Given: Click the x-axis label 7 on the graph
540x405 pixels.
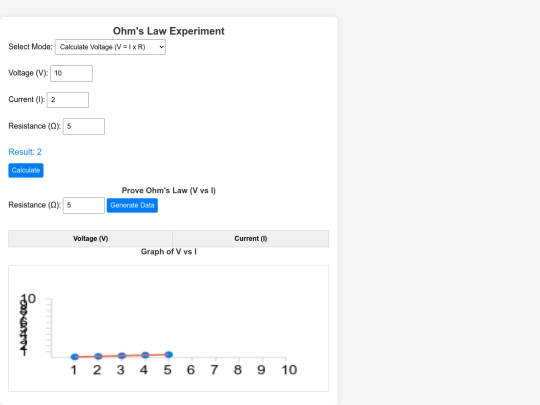Looking at the screenshot, I should click(214, 370).
